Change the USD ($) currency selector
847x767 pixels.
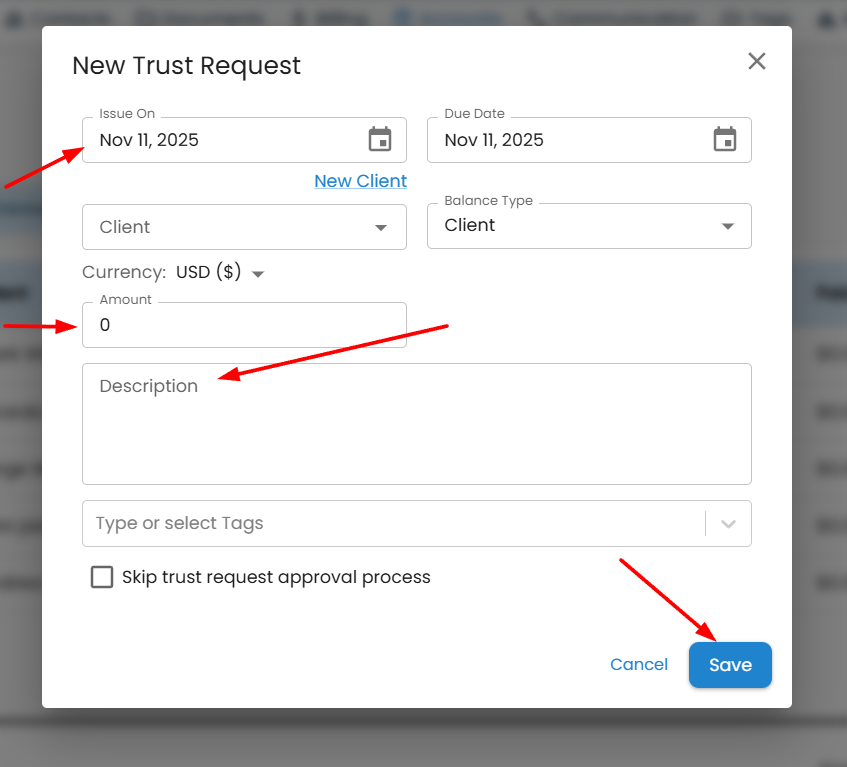click(219, 273)
